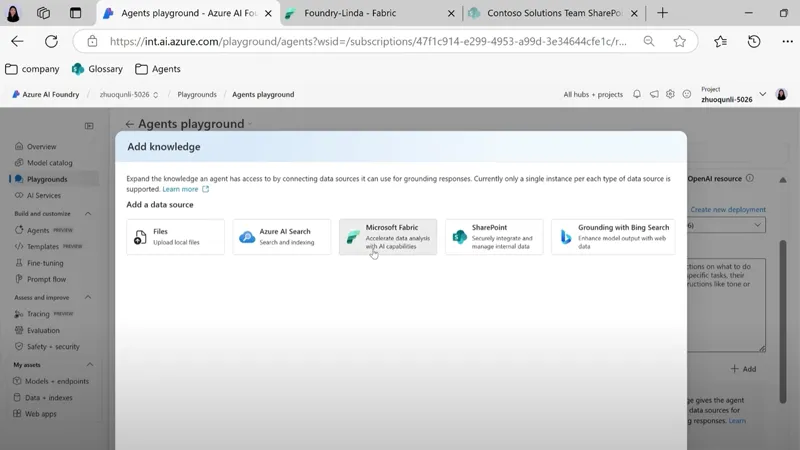Screen dimensions: 800x450
Task: Open the notifications bell icon
Action: [637, 94]
